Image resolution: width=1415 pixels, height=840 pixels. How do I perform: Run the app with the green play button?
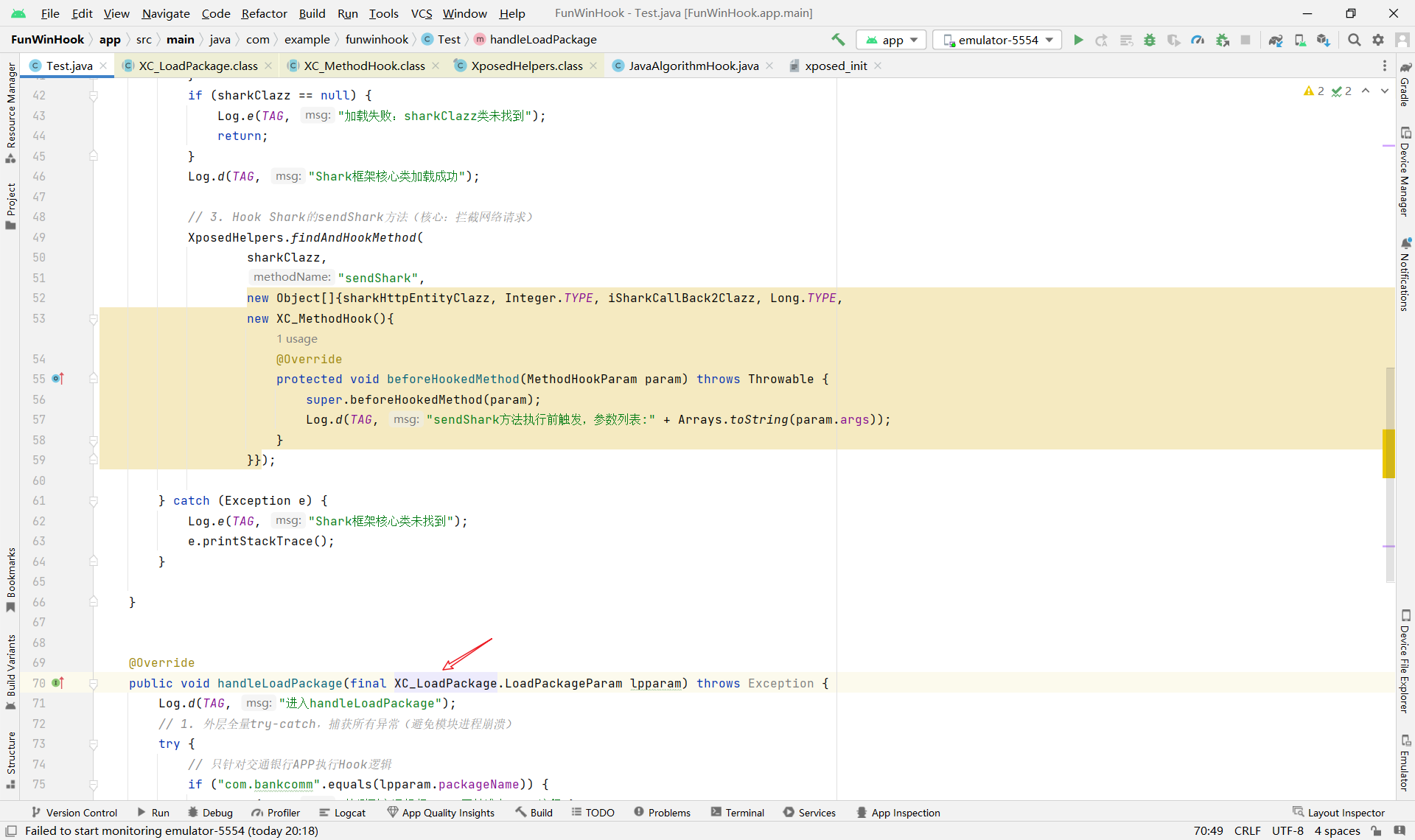1078,40
